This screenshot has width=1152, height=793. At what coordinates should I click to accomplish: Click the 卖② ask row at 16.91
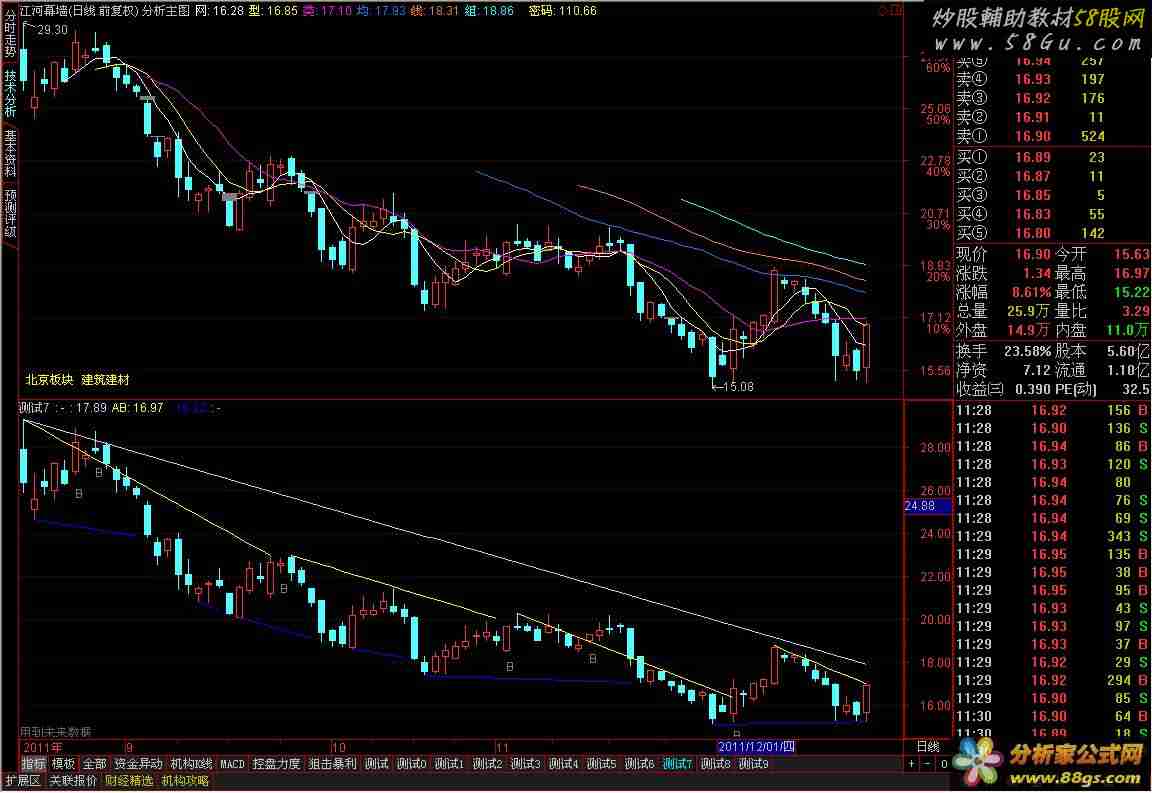[1051, 118]
